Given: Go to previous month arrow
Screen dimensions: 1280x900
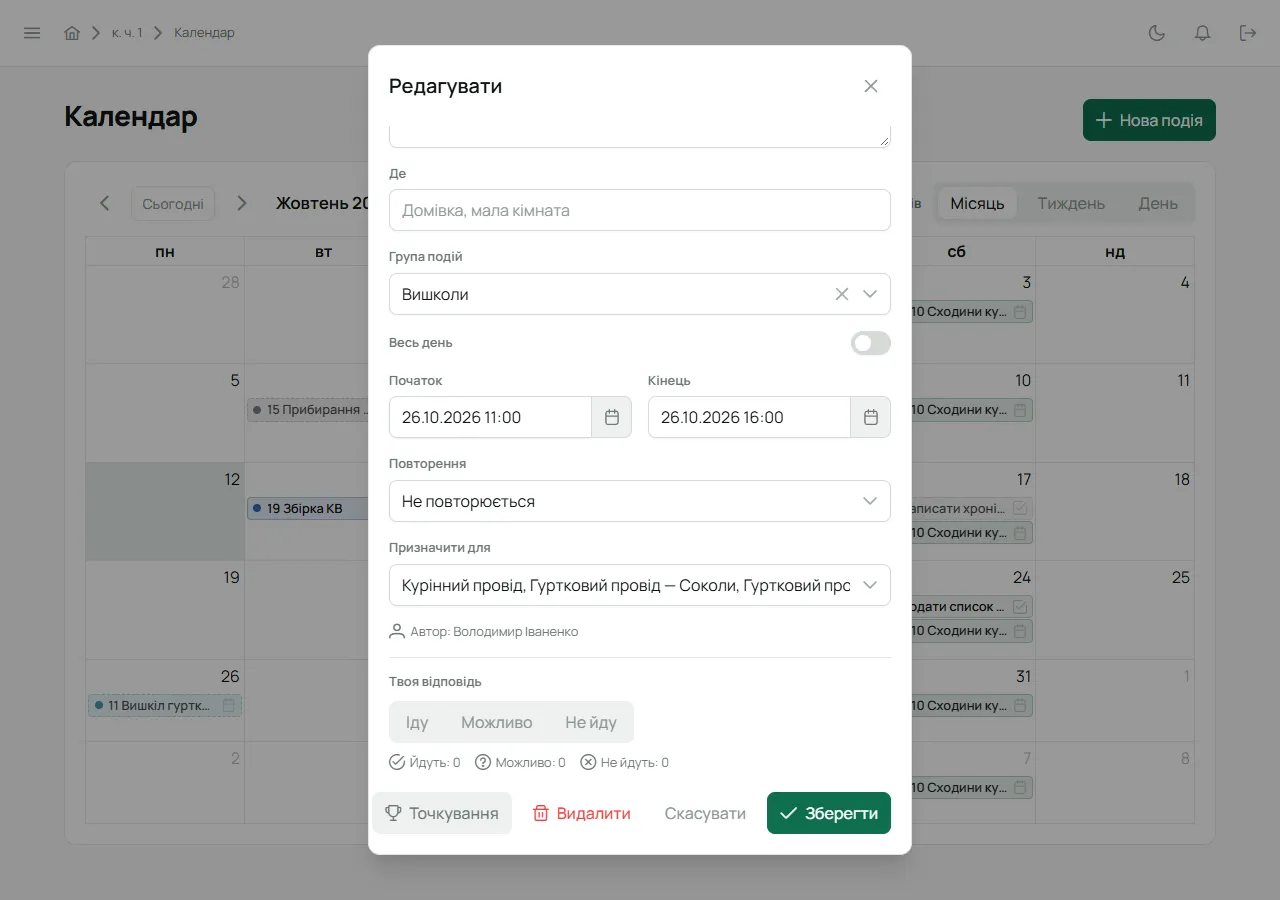Looking at the screenshot, I should [105, 203].
